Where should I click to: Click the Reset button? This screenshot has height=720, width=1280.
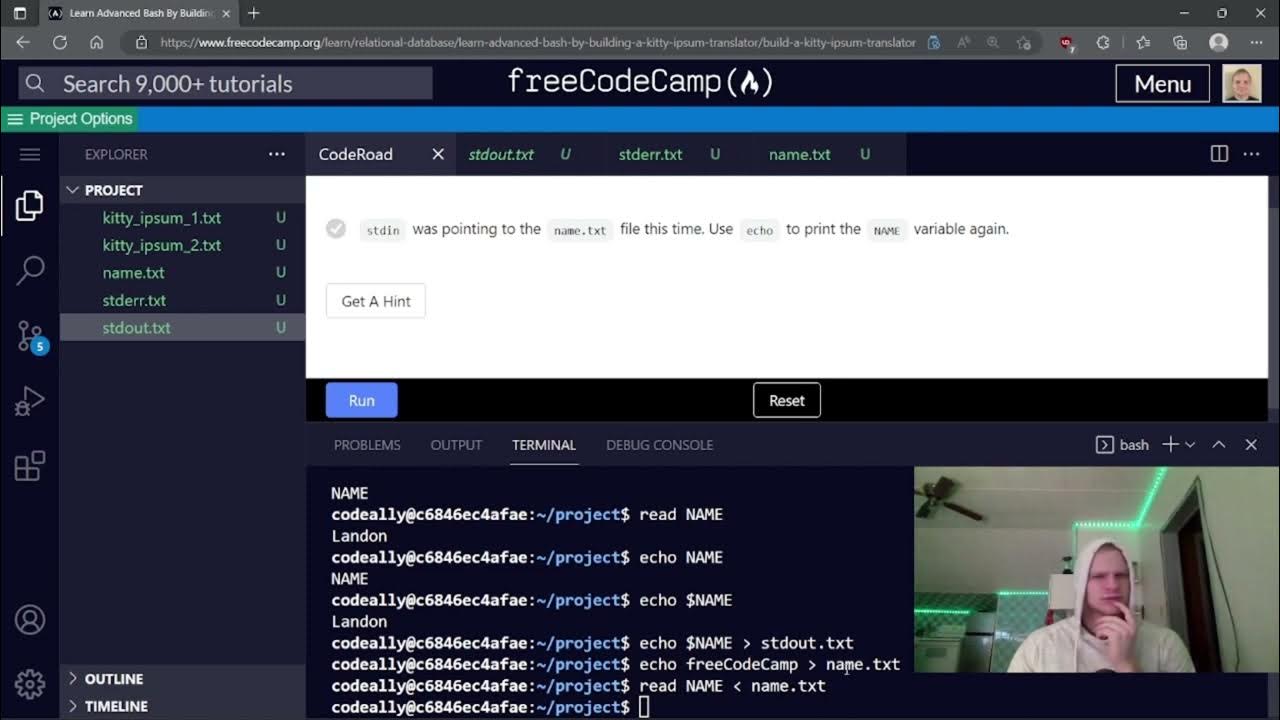click(787, 400)
